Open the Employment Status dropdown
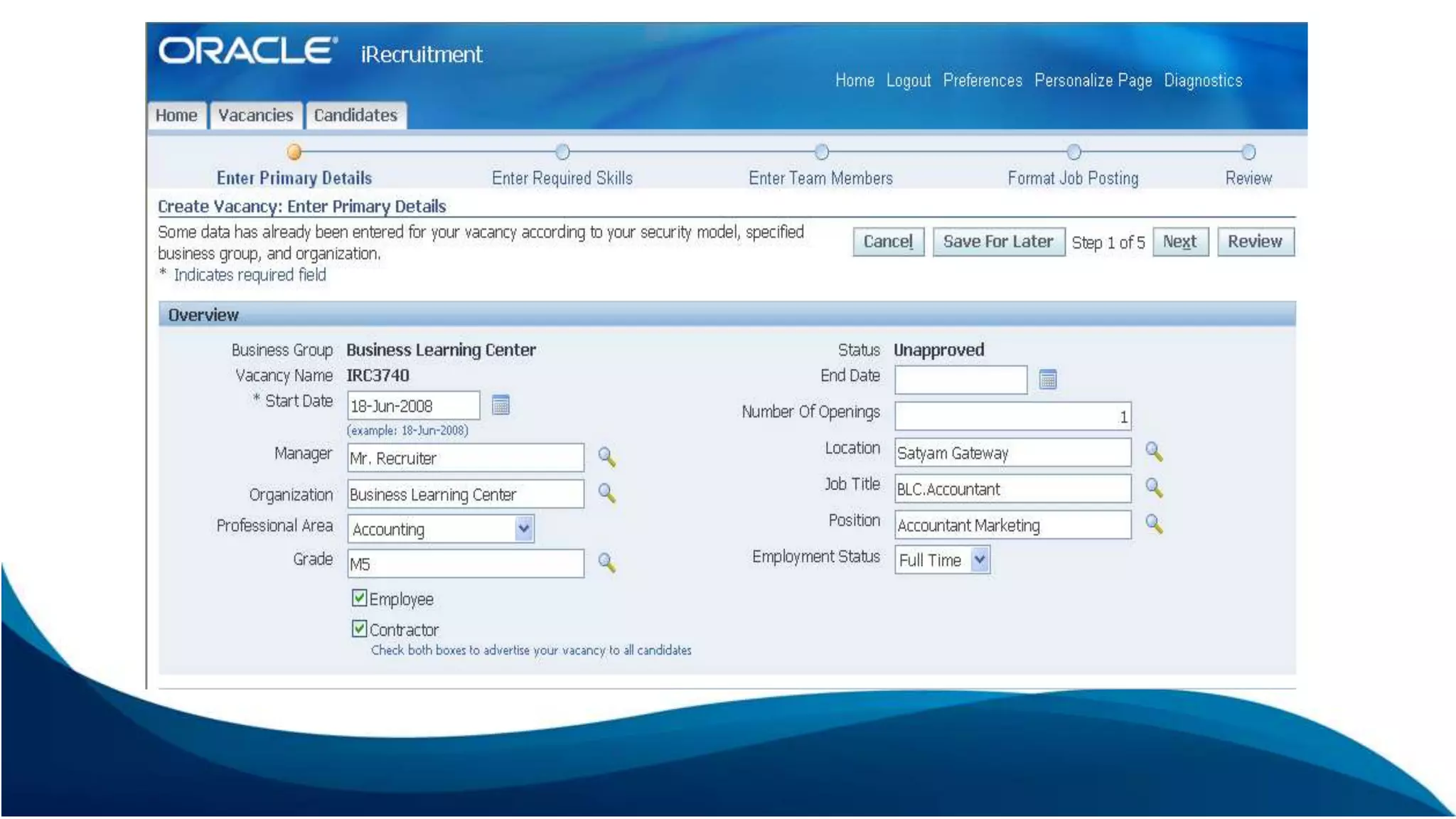1456x819 pixels. 980,560
